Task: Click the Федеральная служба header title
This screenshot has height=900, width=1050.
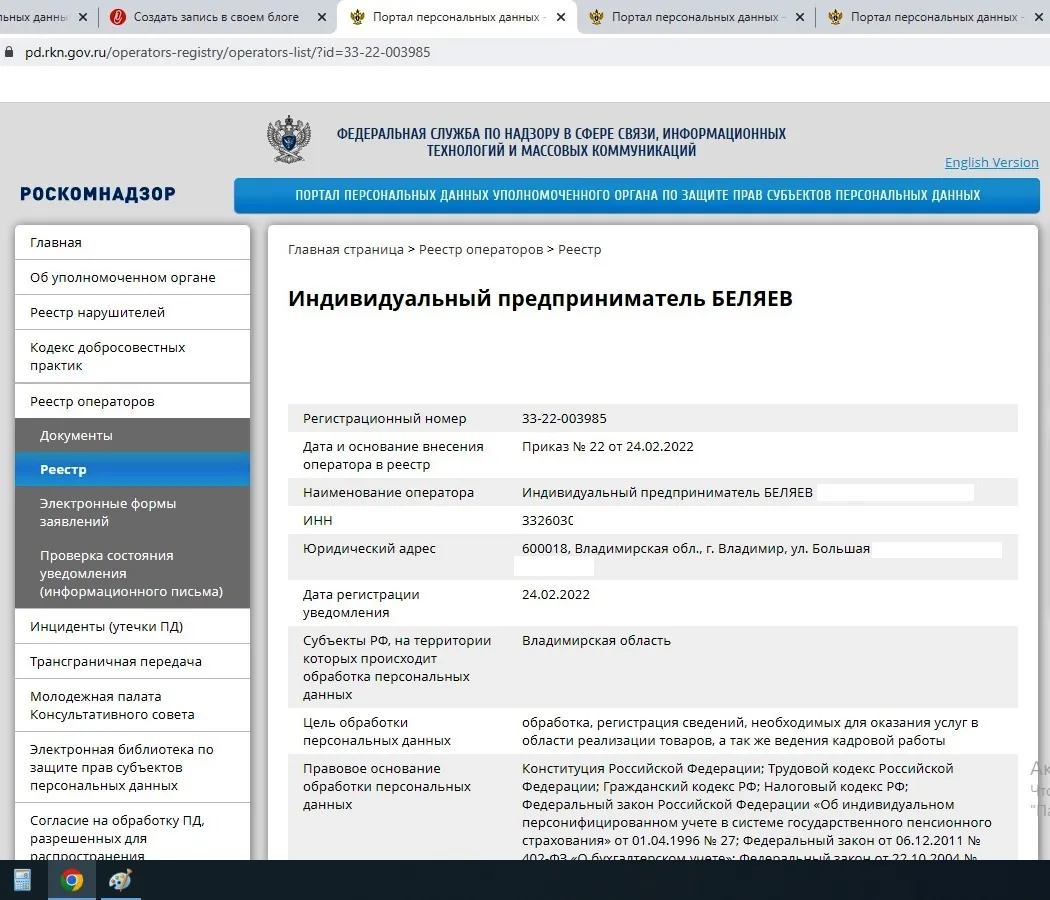Action: coord(561,142)
